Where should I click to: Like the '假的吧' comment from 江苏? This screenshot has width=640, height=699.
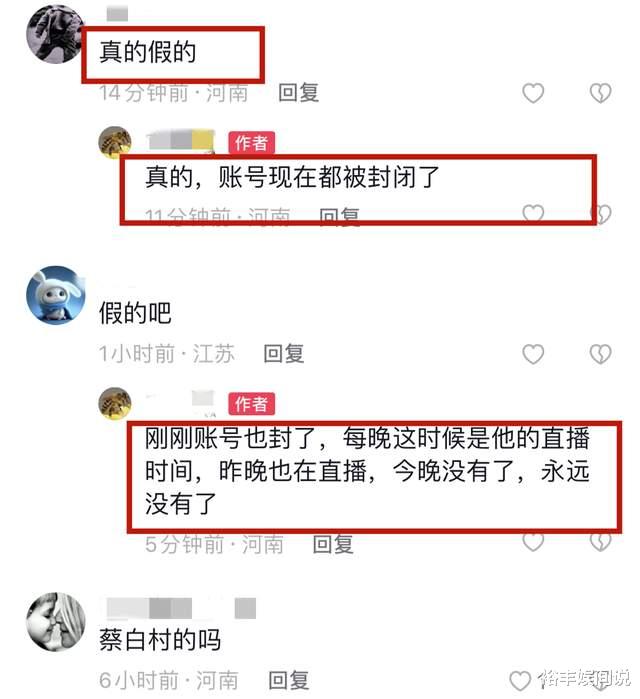[x=533, y=354]
